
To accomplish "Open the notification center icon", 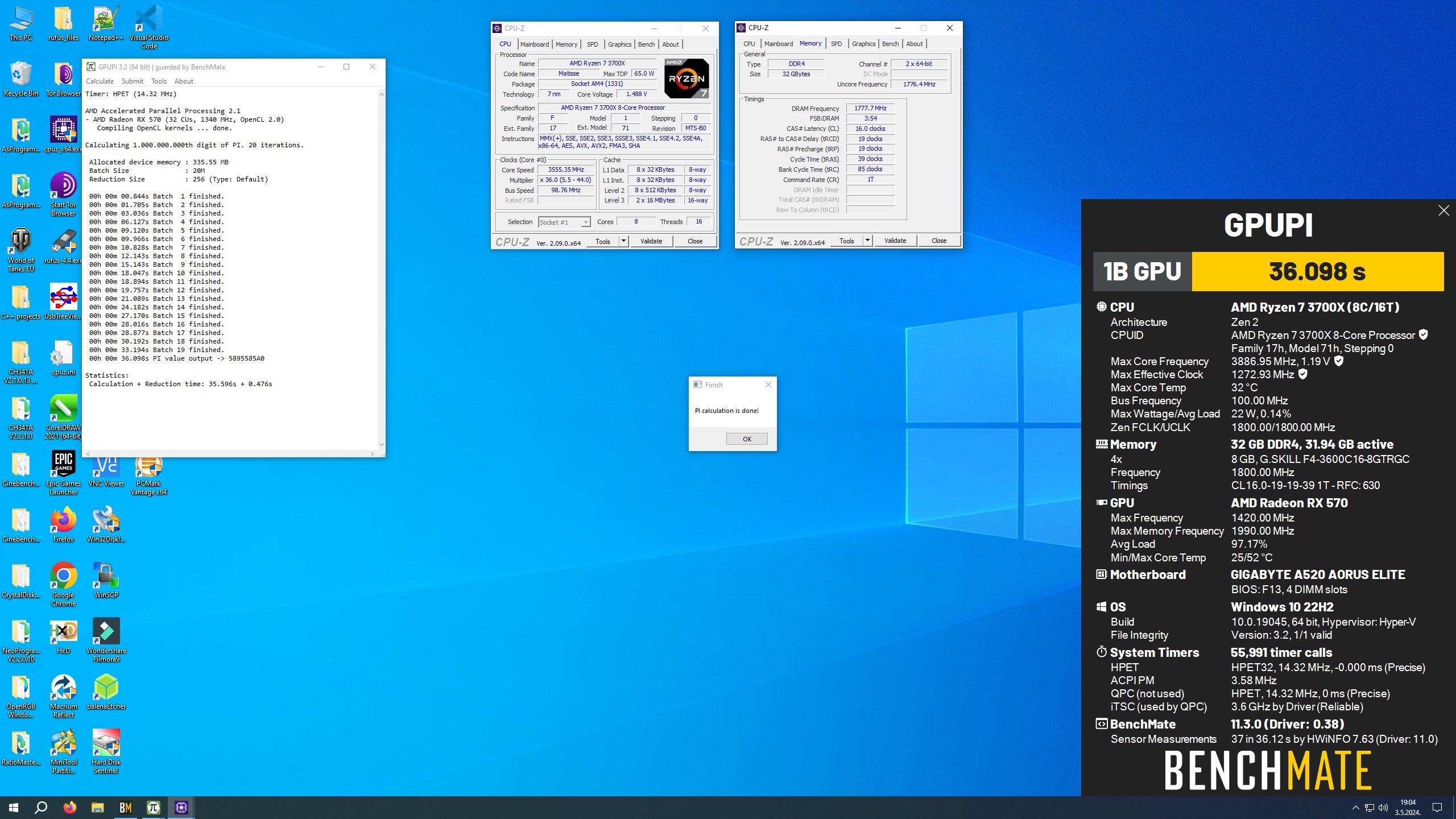I will tap(1437, 808).
